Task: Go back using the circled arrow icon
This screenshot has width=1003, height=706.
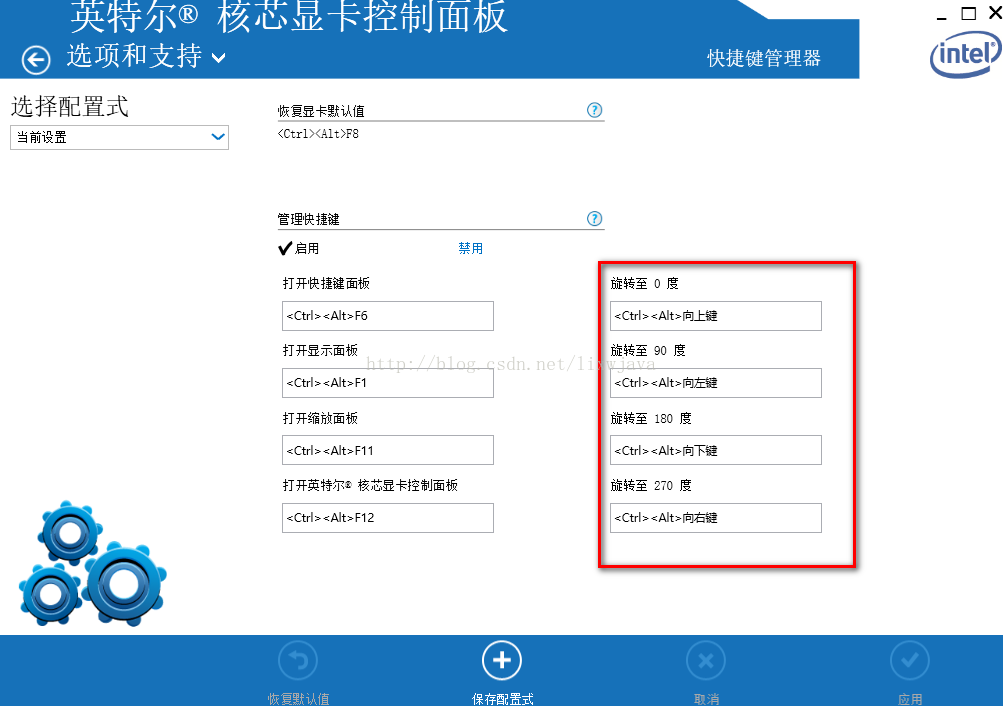Action: click(36, 60)
